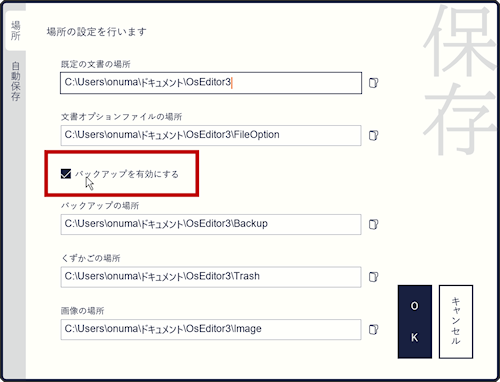
Task: Click browse icon beside the Image path
Action: coord(373,330)
